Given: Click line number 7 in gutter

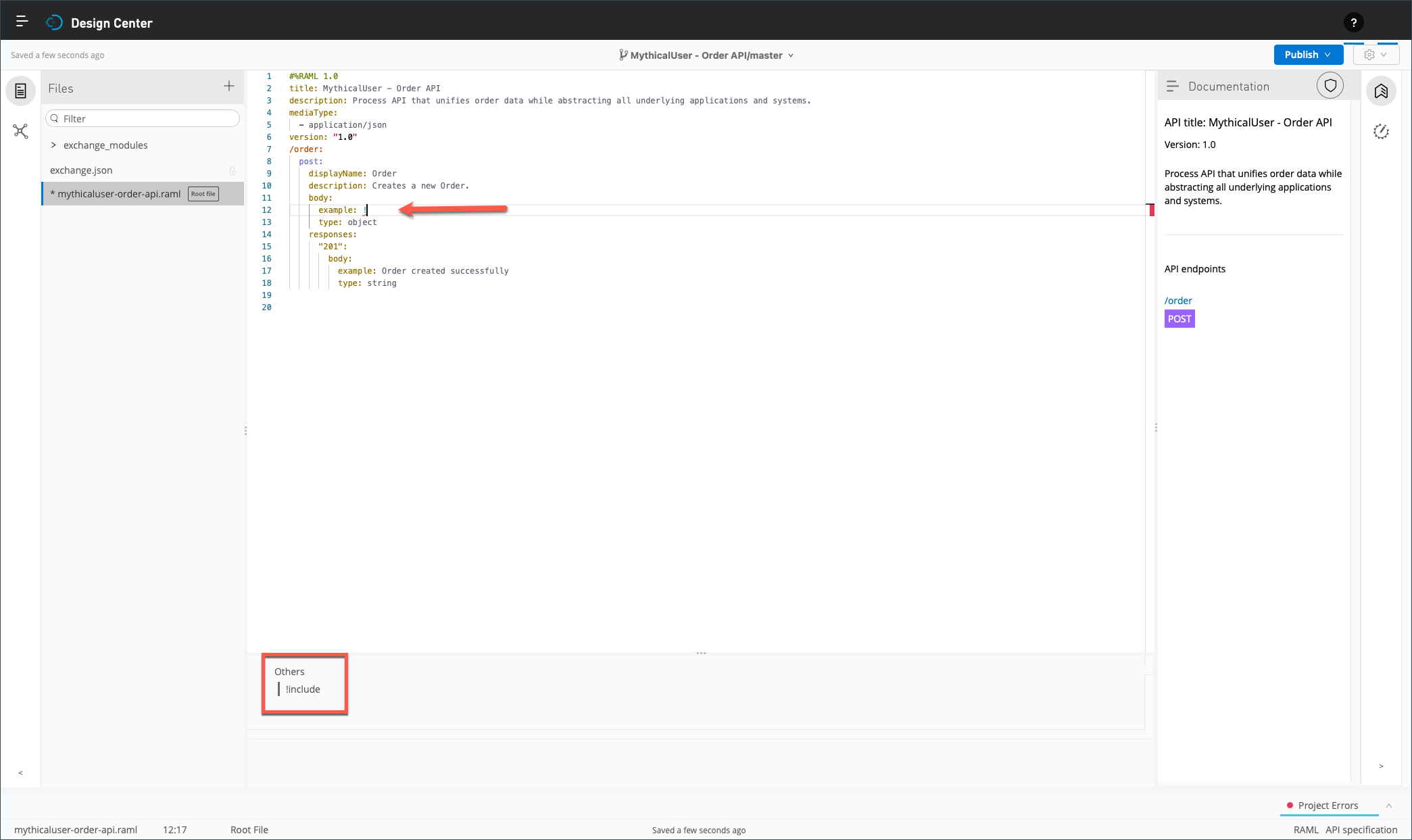Looking at the screenshot, I should click(269, 149).
